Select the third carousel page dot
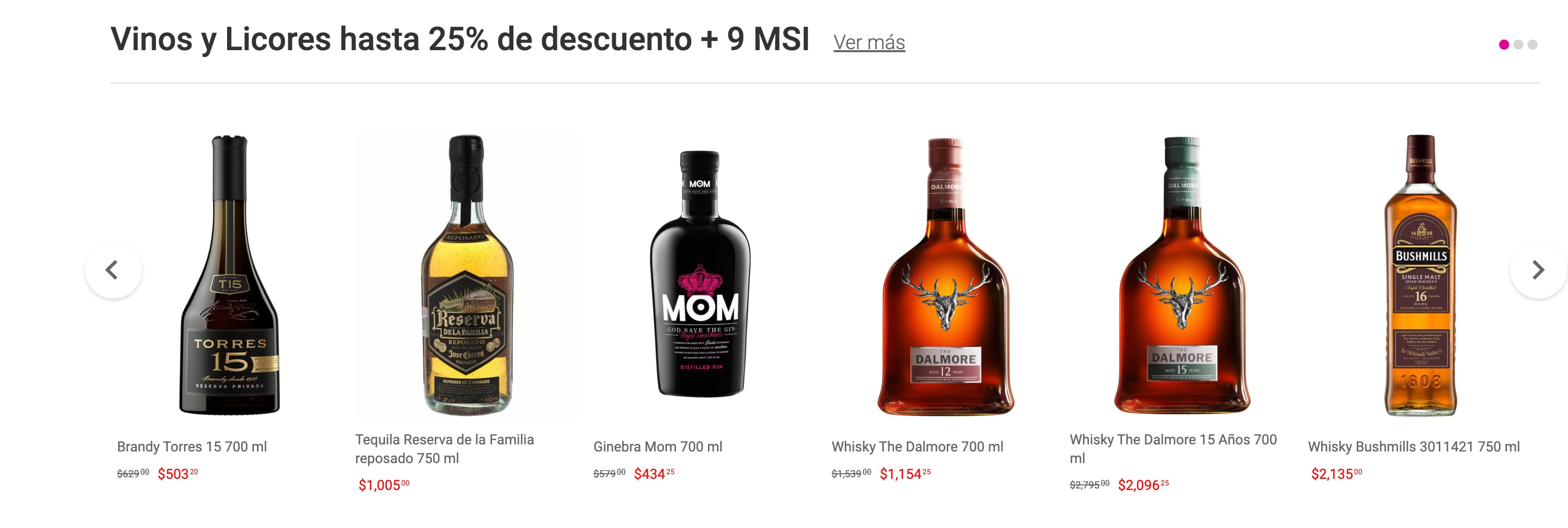This screenshot has width=1568, height=528. (x=1533, y=45)
